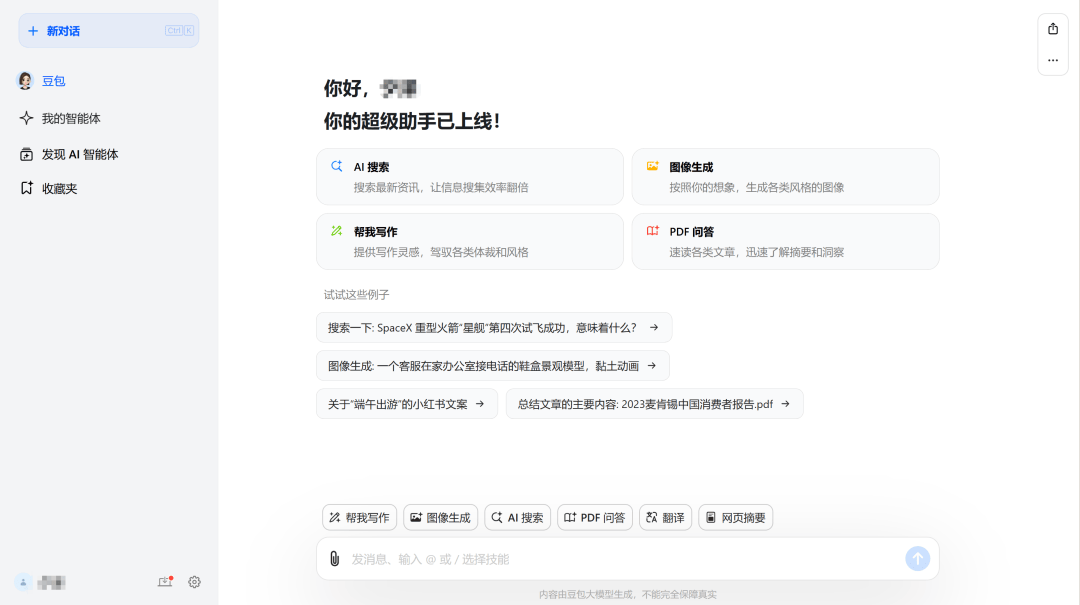Select the 帮我写作 writing skill
This screenshot has width=1080, height=605.
coord(359,517)
